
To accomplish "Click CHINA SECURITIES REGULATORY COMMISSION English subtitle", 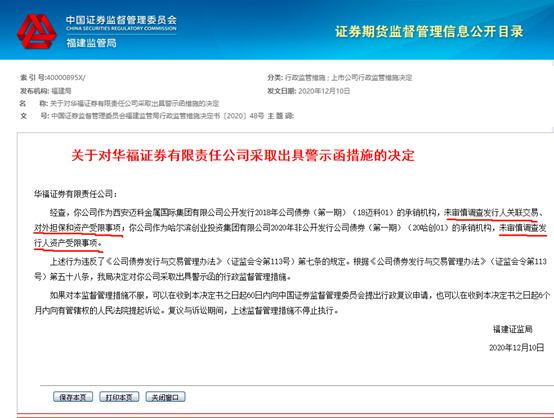I will coord(121,29).
